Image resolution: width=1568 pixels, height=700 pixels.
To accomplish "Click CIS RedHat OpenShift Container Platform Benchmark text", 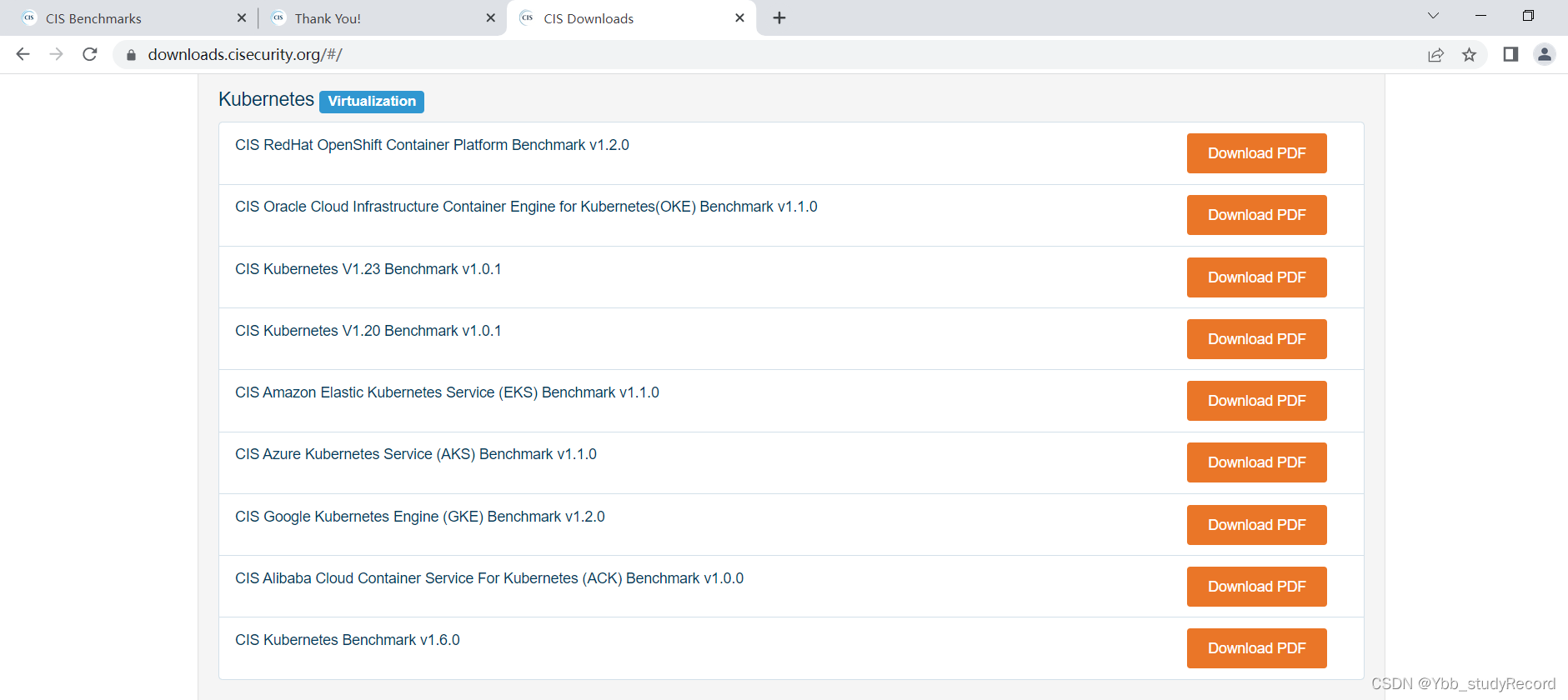I will pyautogui.click(x=432, y=145).
